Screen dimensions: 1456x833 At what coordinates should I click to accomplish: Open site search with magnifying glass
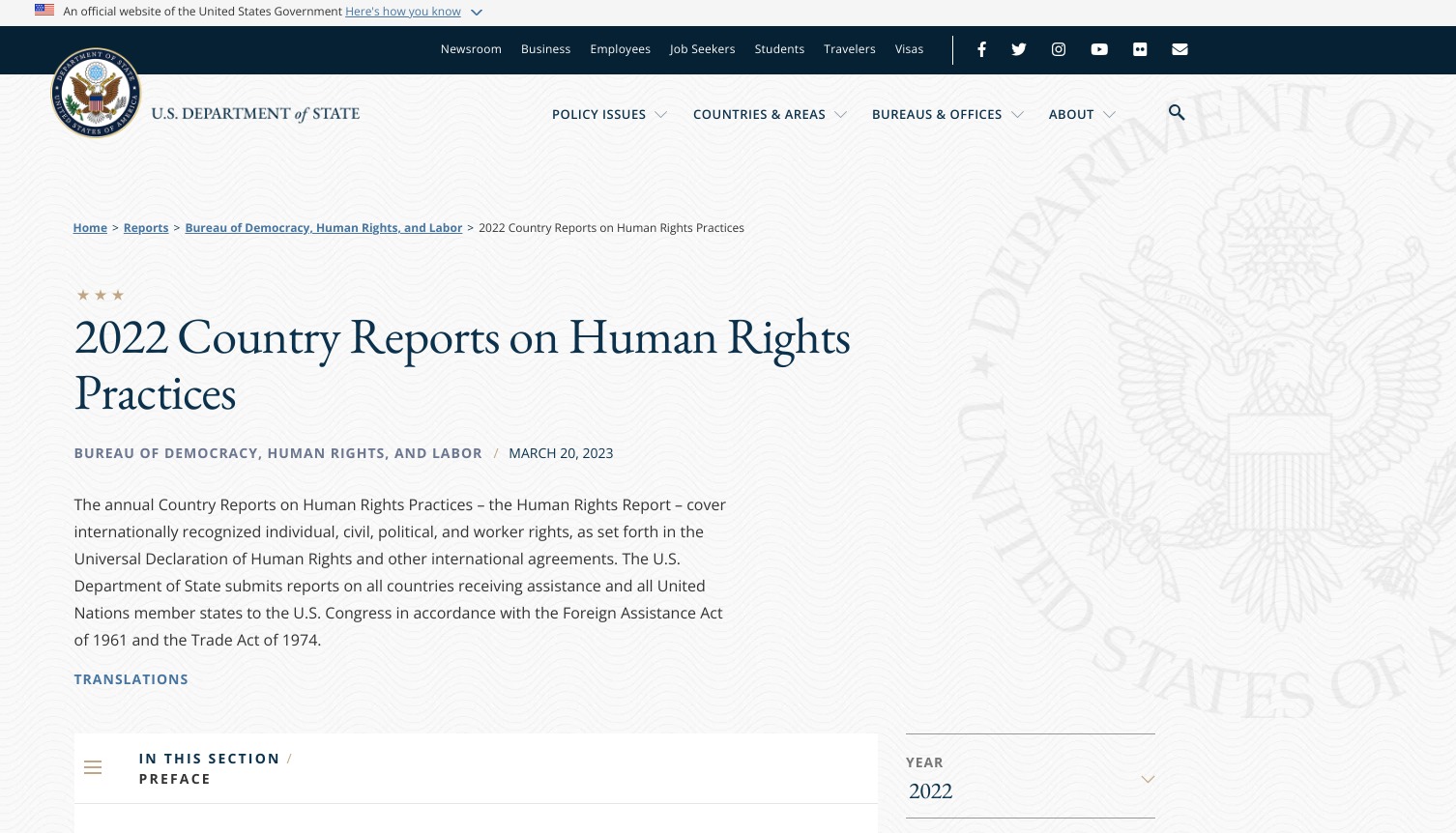1177,113
